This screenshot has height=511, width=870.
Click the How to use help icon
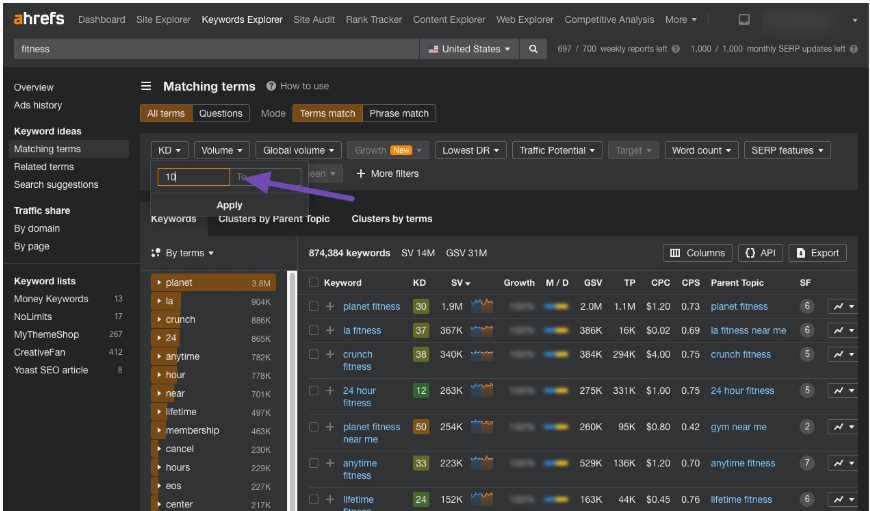click(271, 86)
